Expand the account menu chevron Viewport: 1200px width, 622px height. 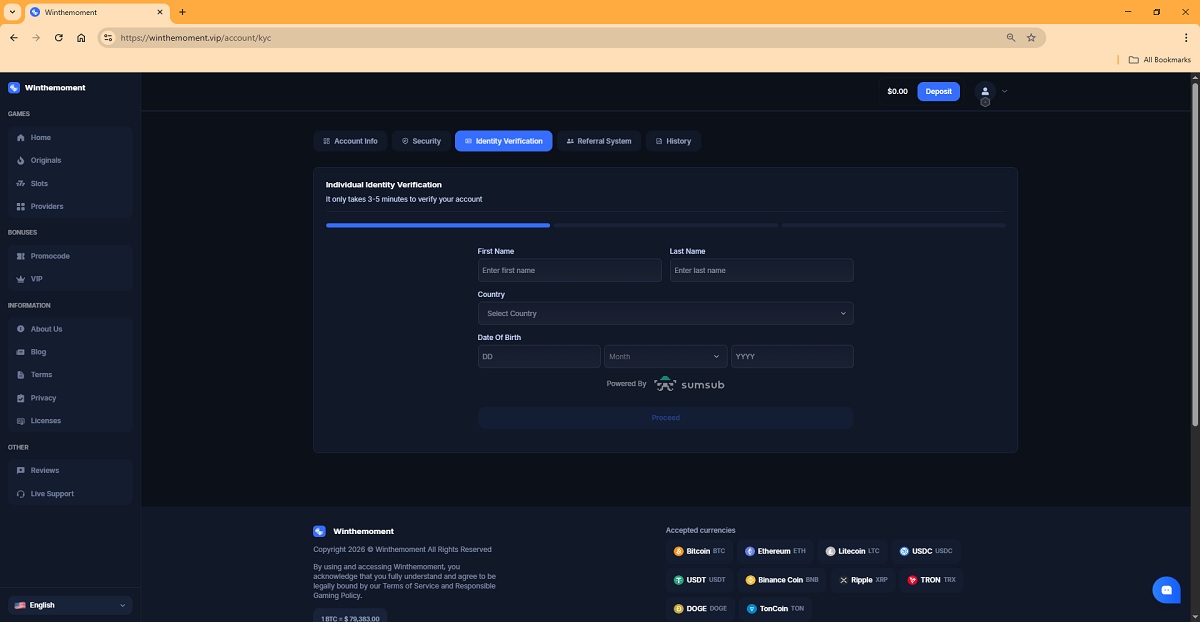pos(1005,91)
